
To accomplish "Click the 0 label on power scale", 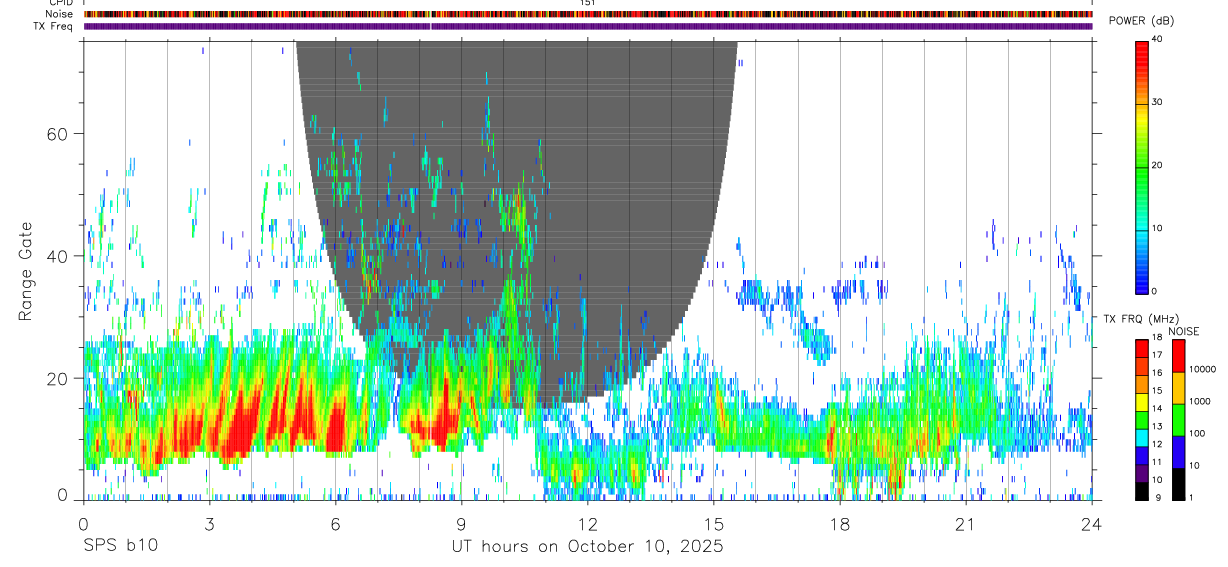I will click(x=1154, y=291).
